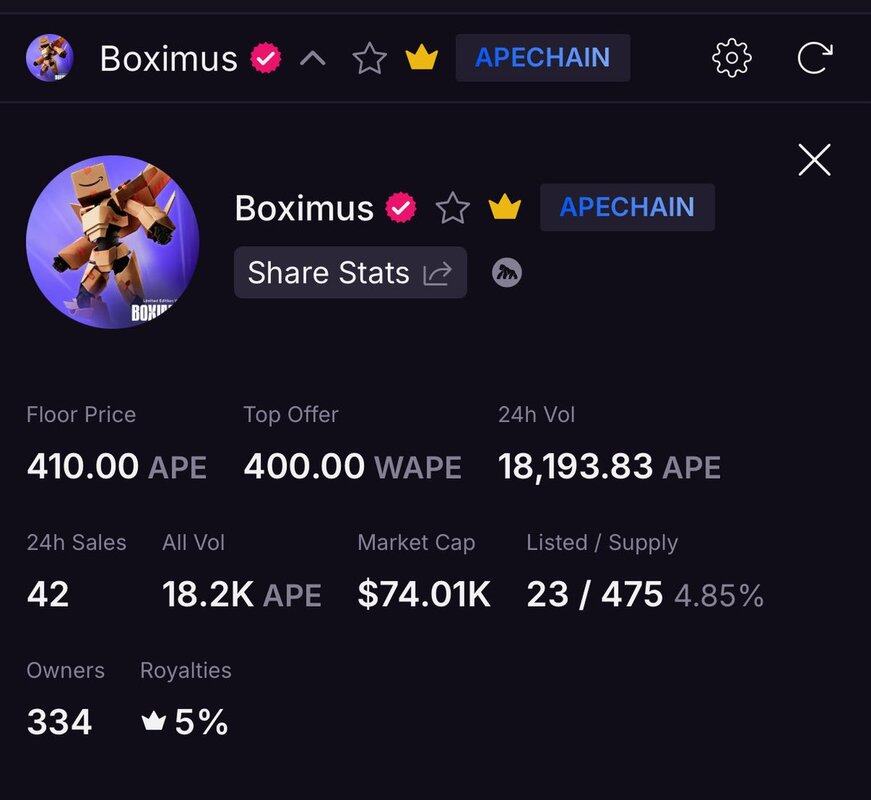Refresh the Boximus collection data
The height and width of the screenshot is (800, 871).
point(814,58)
